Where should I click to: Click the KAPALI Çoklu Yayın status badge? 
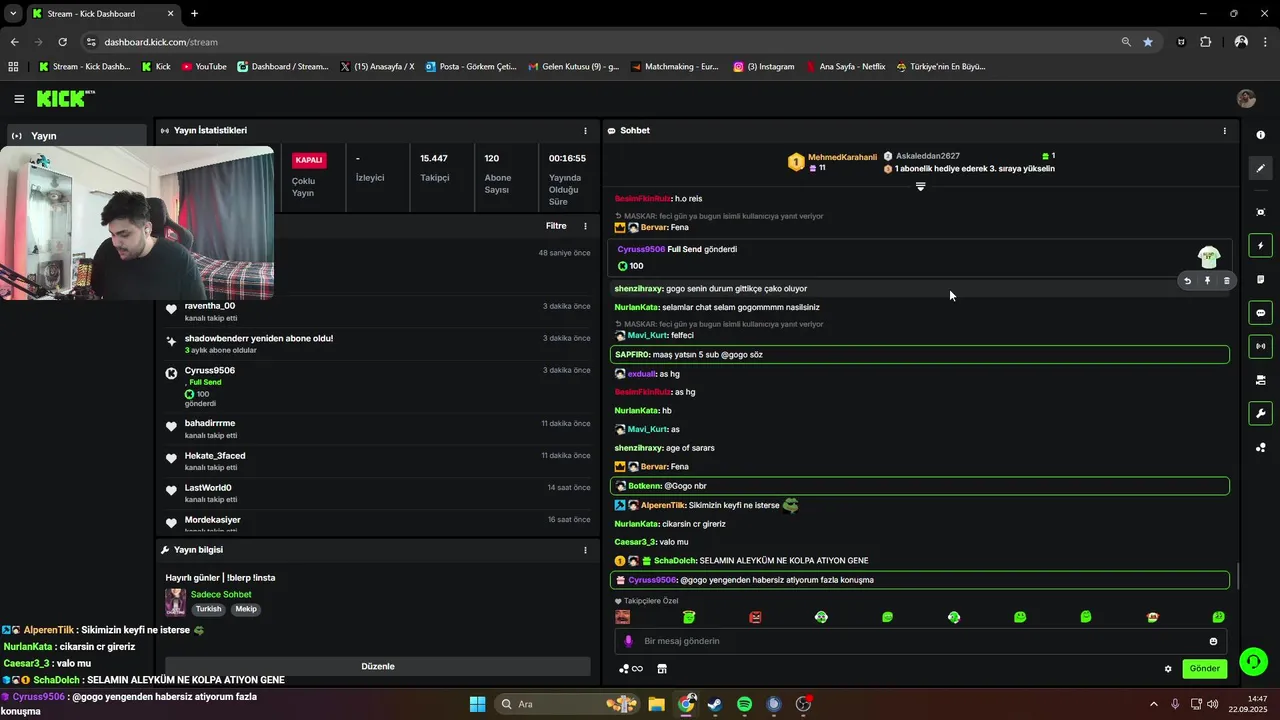coord(309,160)
